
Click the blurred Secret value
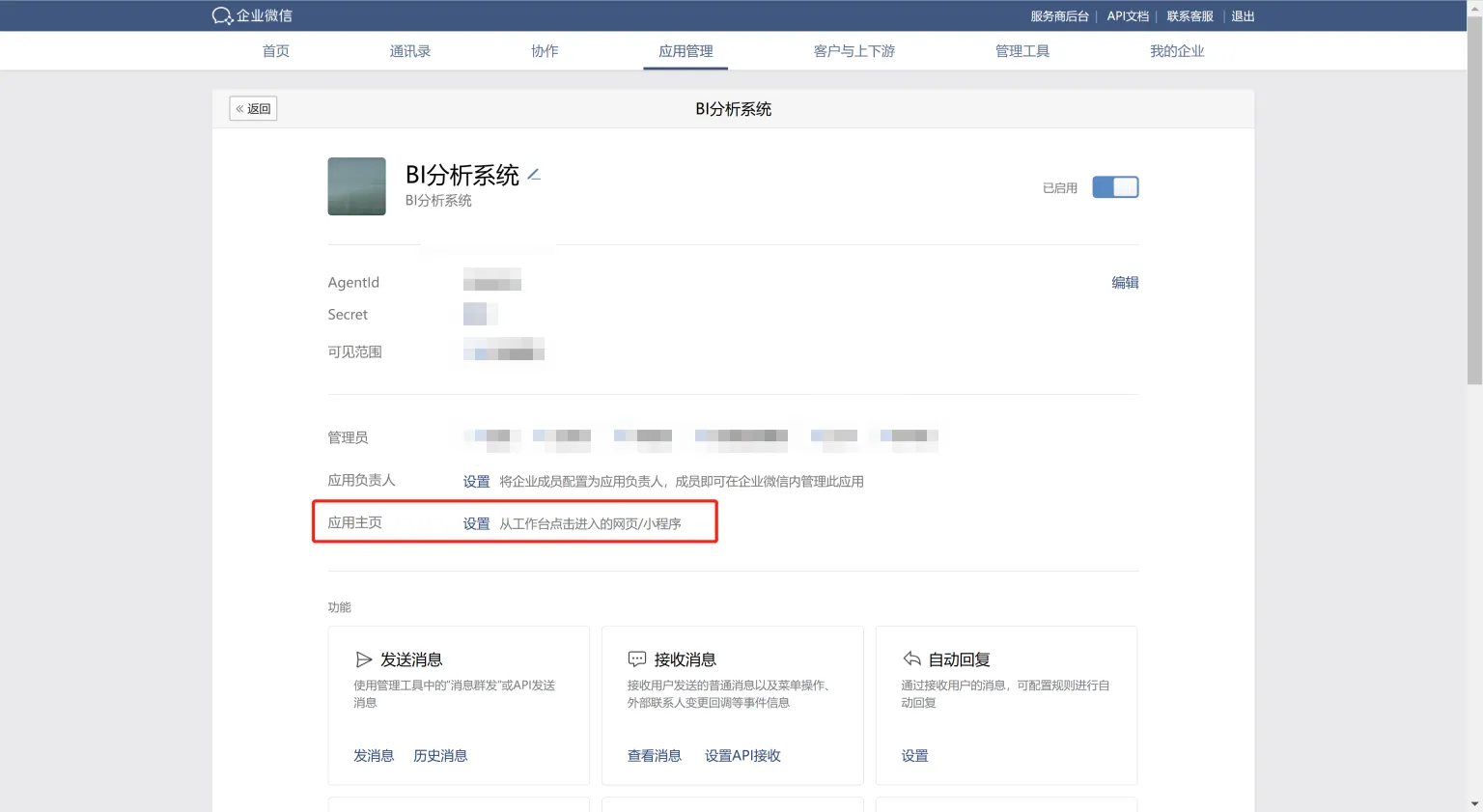coord(480,314)
